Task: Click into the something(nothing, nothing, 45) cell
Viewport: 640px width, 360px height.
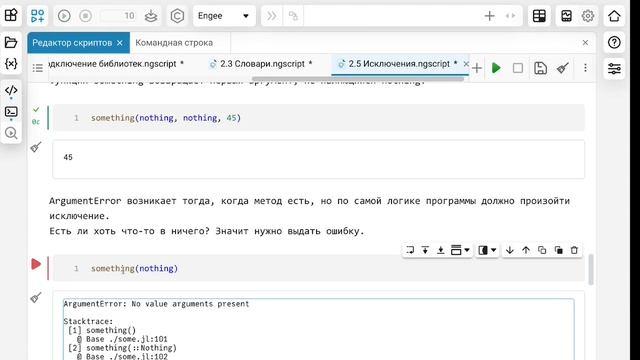Action: (319, 118)
